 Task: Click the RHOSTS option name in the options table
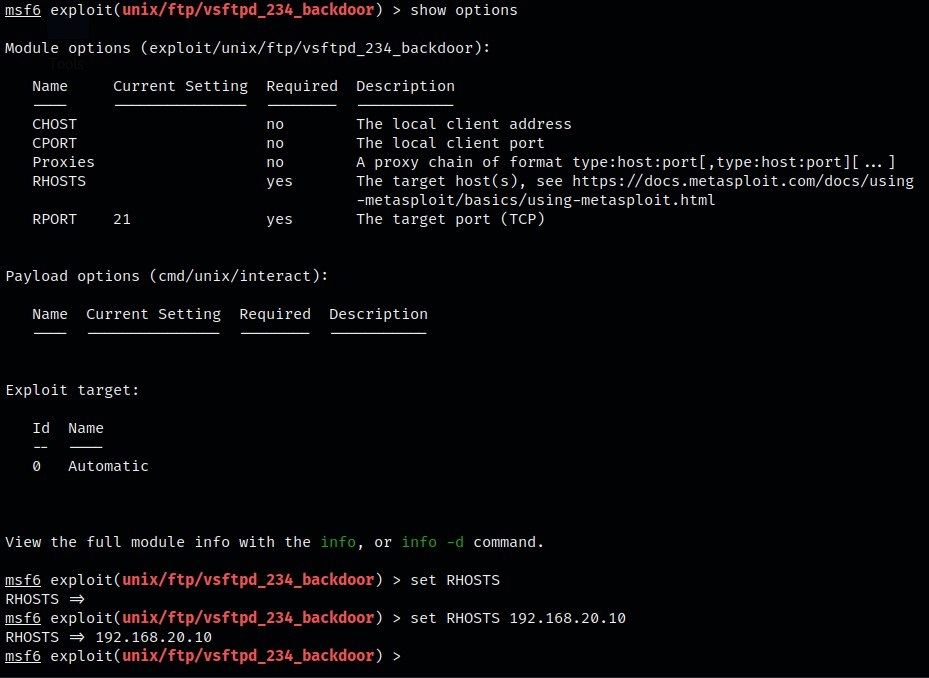point(59,181)
